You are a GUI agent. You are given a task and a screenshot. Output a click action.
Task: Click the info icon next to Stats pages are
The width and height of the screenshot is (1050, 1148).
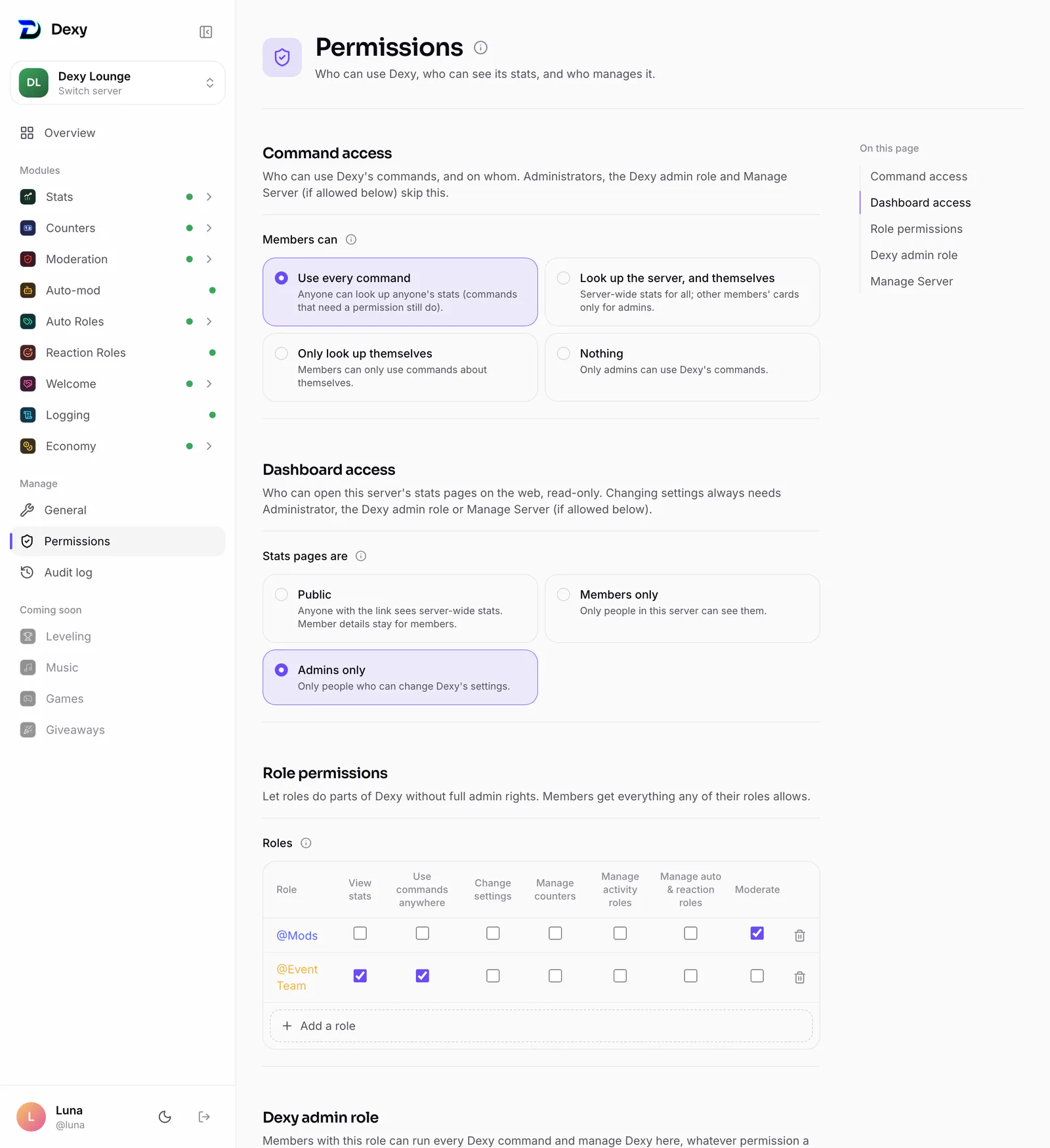(361, 556)
